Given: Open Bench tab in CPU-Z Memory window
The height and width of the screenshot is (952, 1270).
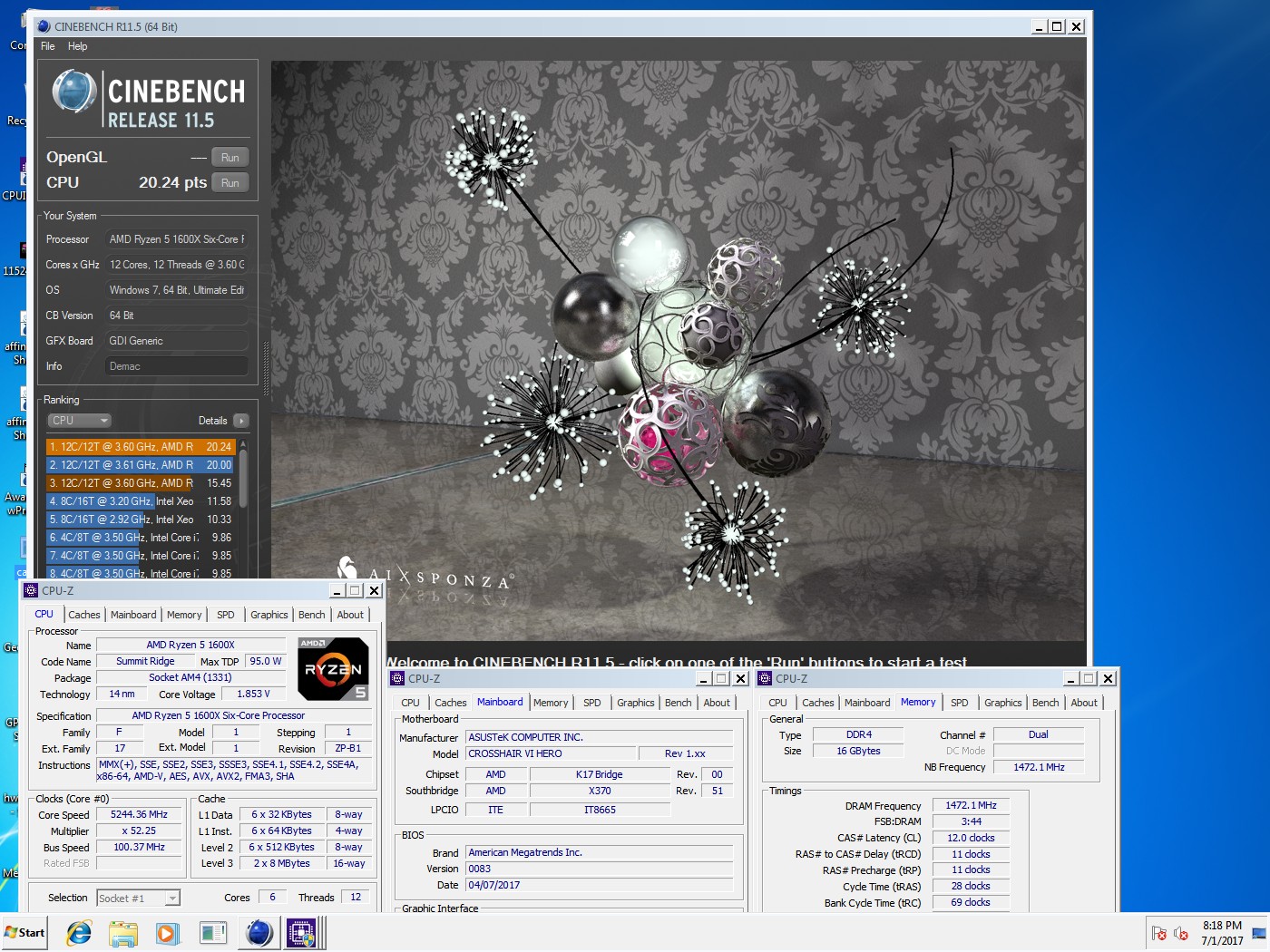Looking at the screenshot, I should coord(1046,703).
